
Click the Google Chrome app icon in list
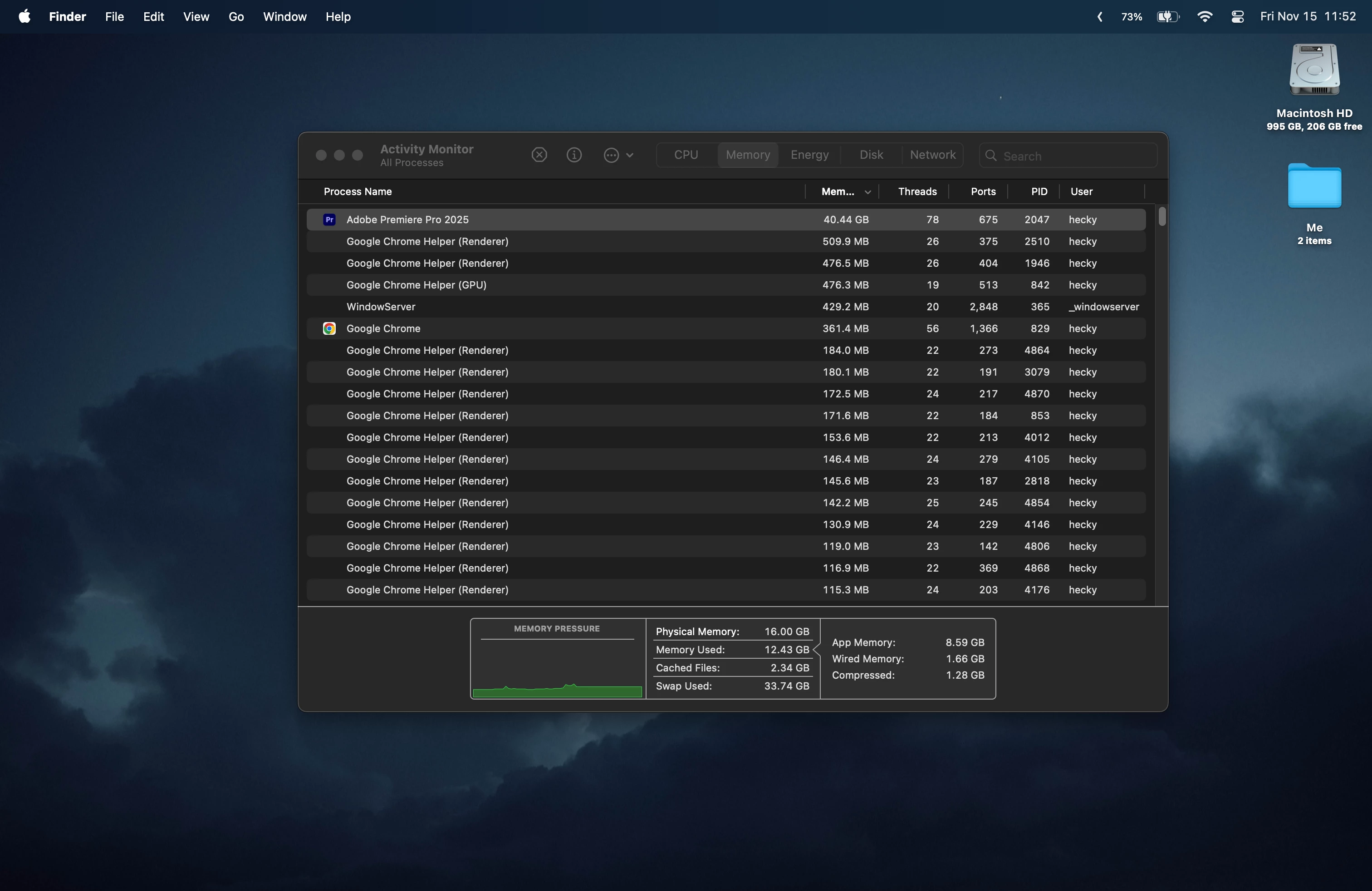(x=329, y=328)
